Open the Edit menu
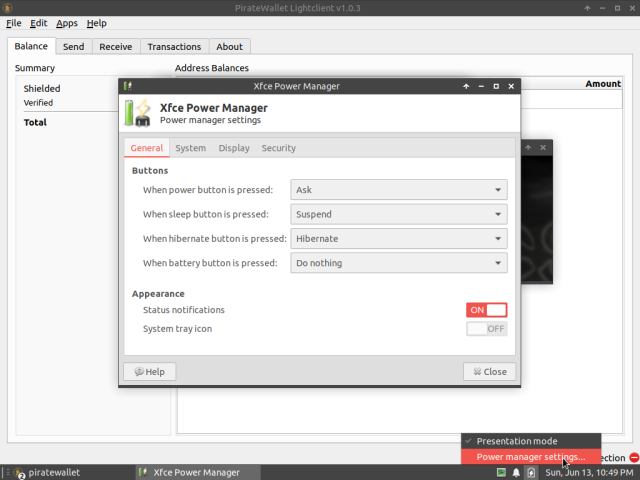This screenshot has height=480, width=640. 38,23
